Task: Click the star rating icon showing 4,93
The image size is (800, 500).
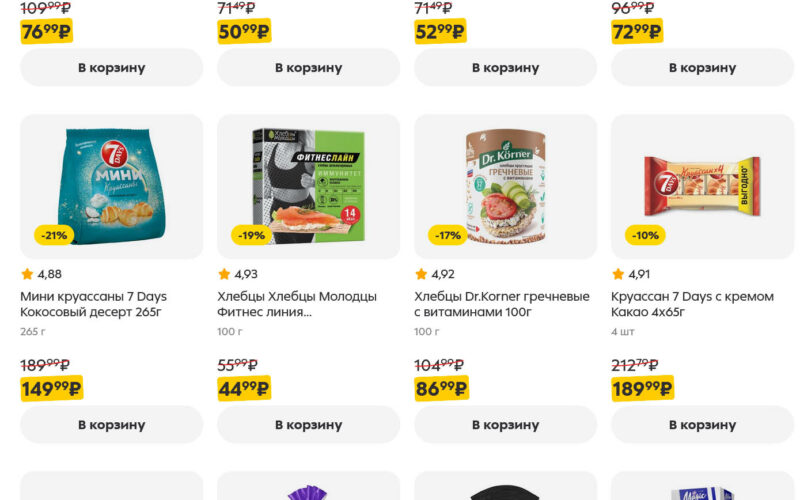Action: click(x=224, y=274)
